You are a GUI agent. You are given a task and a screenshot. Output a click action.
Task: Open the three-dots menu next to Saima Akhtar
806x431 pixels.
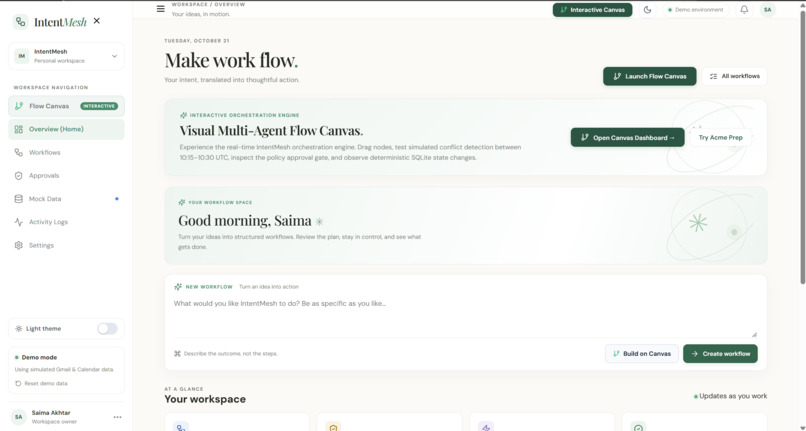pos(118,417)
